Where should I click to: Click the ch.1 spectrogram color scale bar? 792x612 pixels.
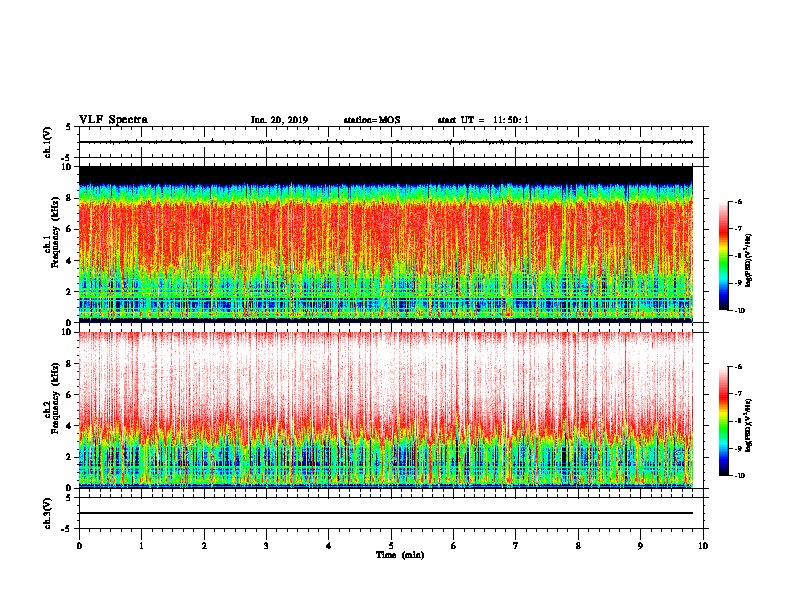723,256
